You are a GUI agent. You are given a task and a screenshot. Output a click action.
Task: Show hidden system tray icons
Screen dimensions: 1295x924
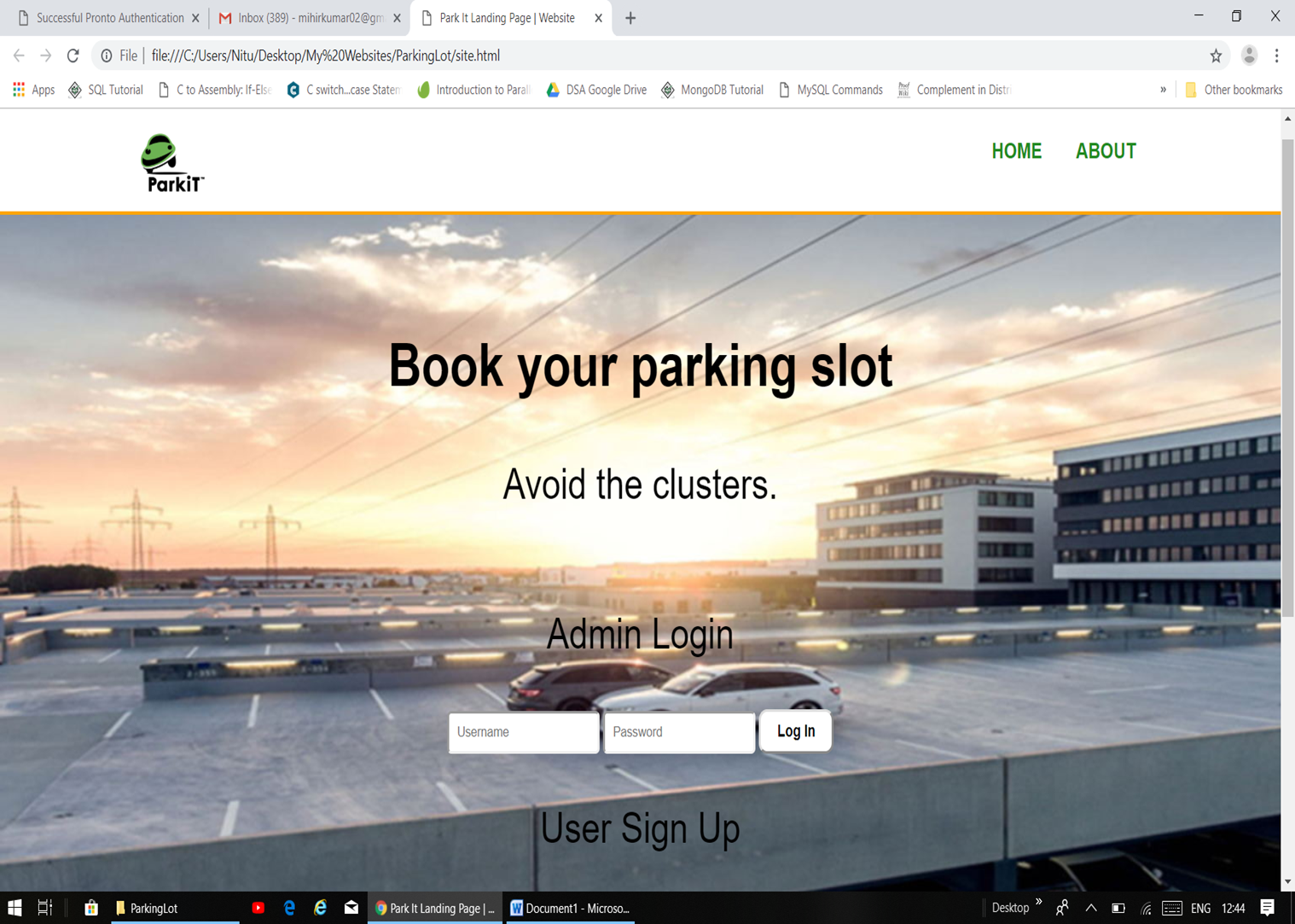coord(1091,908)
